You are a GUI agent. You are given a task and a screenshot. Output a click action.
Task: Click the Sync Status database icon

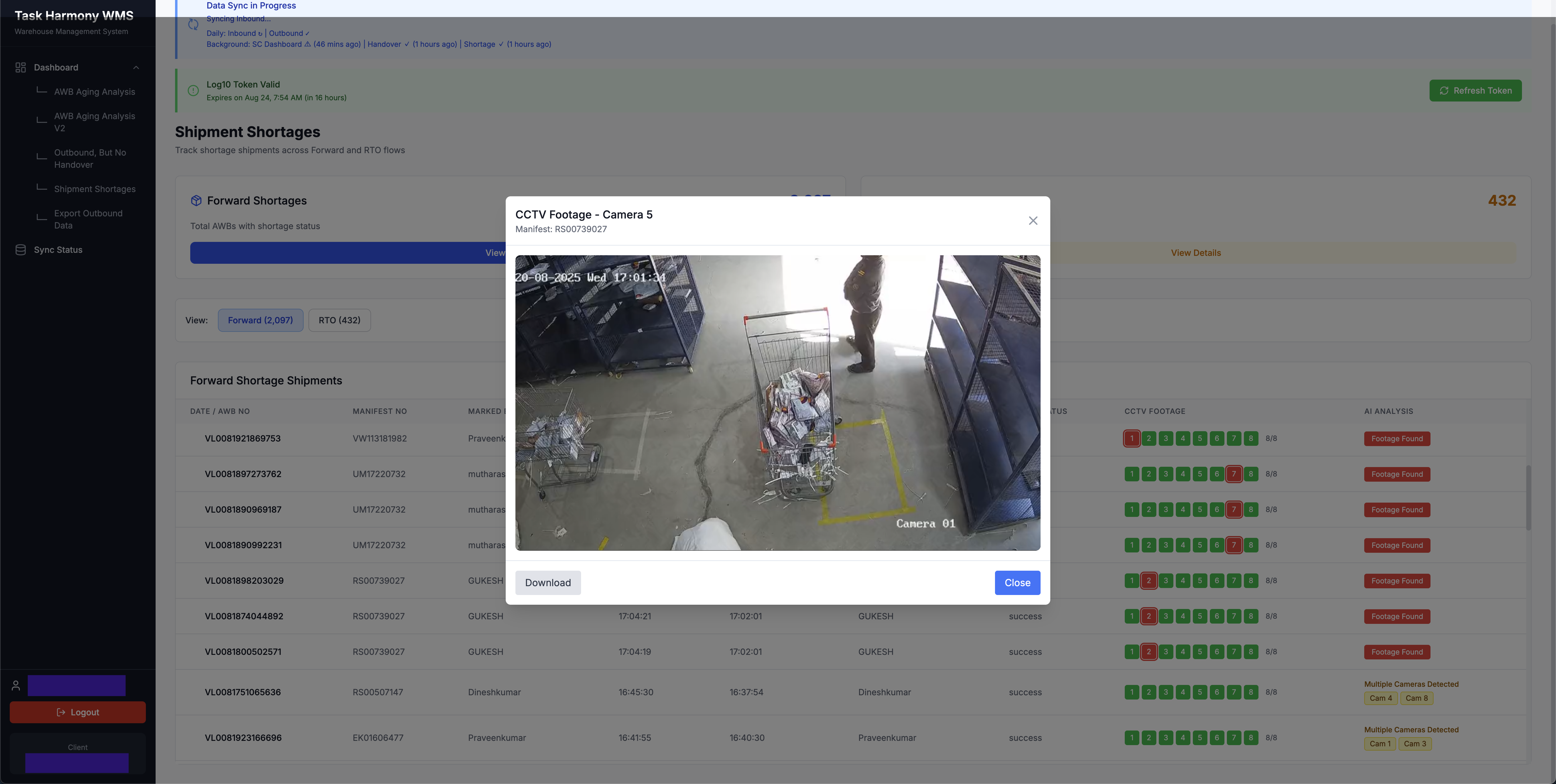(x=21, y=249)
